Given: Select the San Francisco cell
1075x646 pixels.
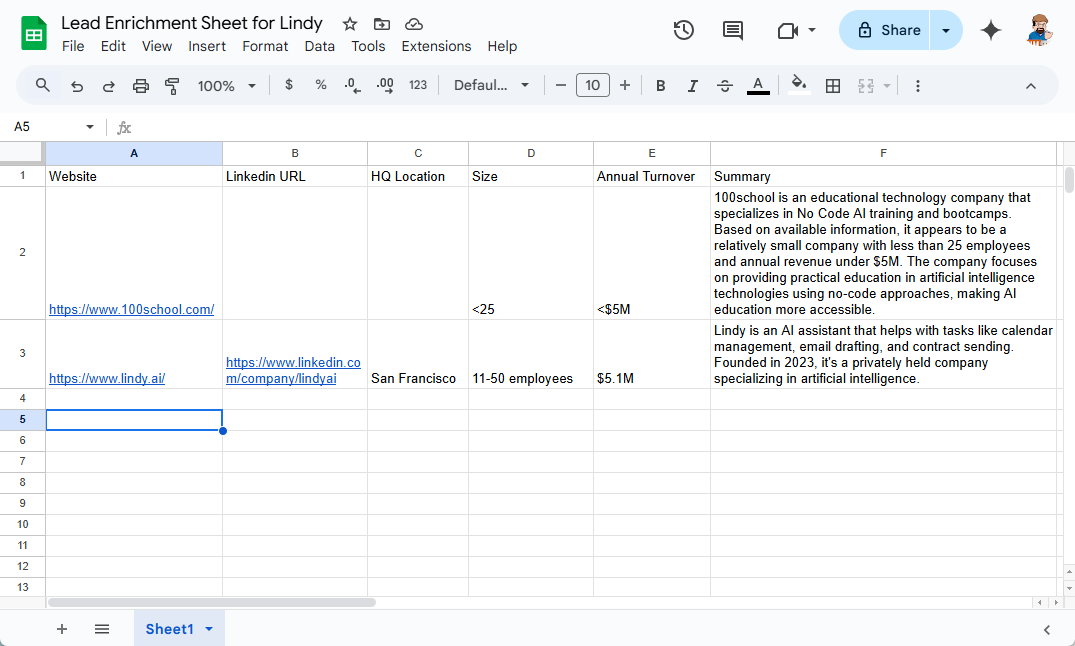Looking at the screenshot, I should (418, 355).
